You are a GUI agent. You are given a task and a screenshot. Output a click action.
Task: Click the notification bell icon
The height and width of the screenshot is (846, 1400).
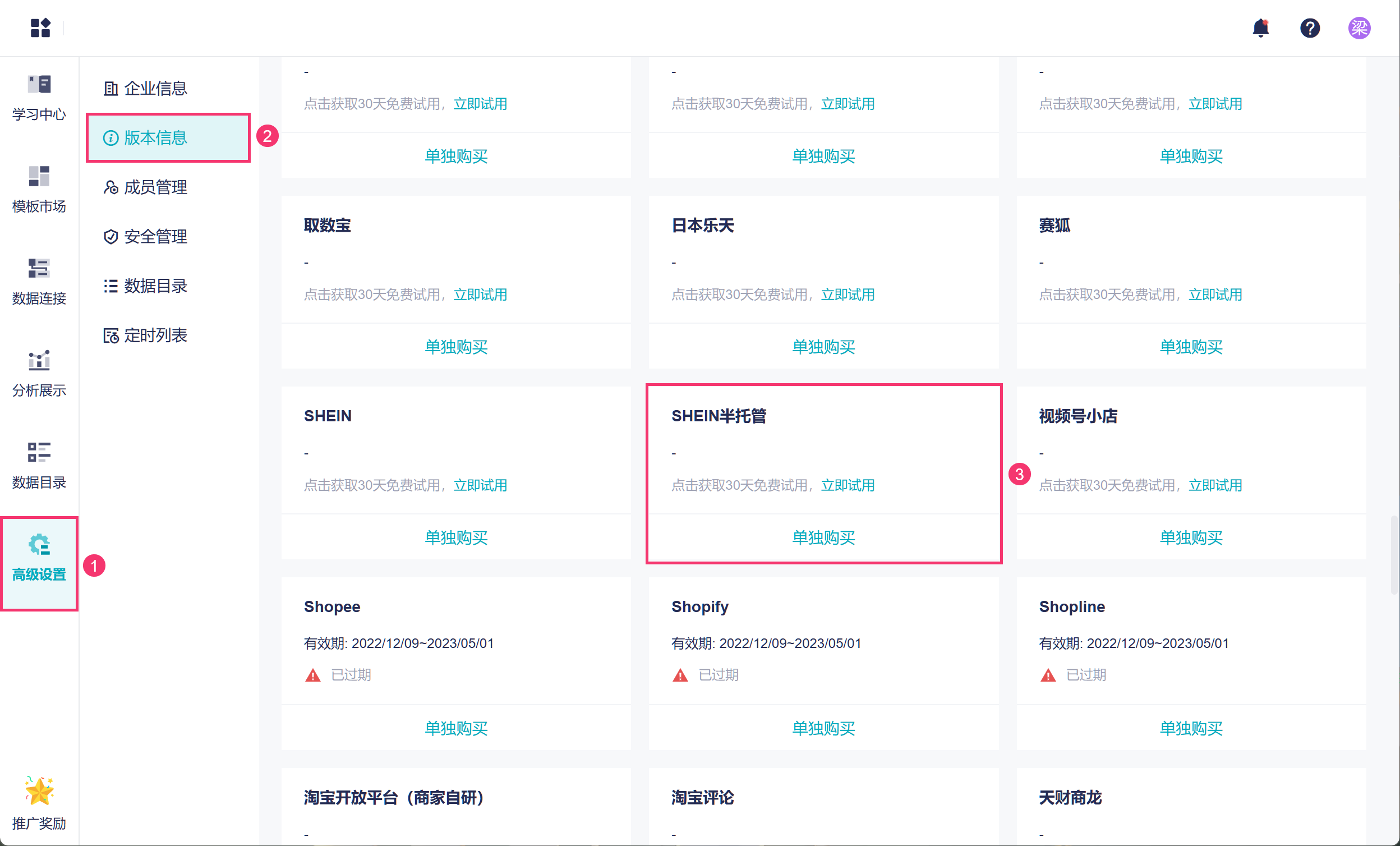[x=1260, y=27]
